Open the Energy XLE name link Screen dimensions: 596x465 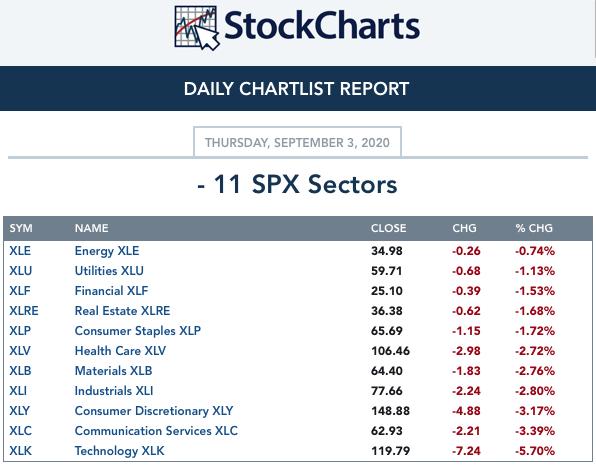point(107,251)
